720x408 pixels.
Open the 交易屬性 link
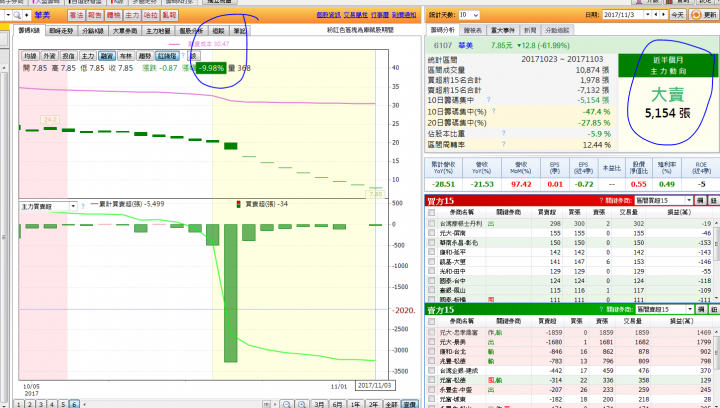point(355,15)
